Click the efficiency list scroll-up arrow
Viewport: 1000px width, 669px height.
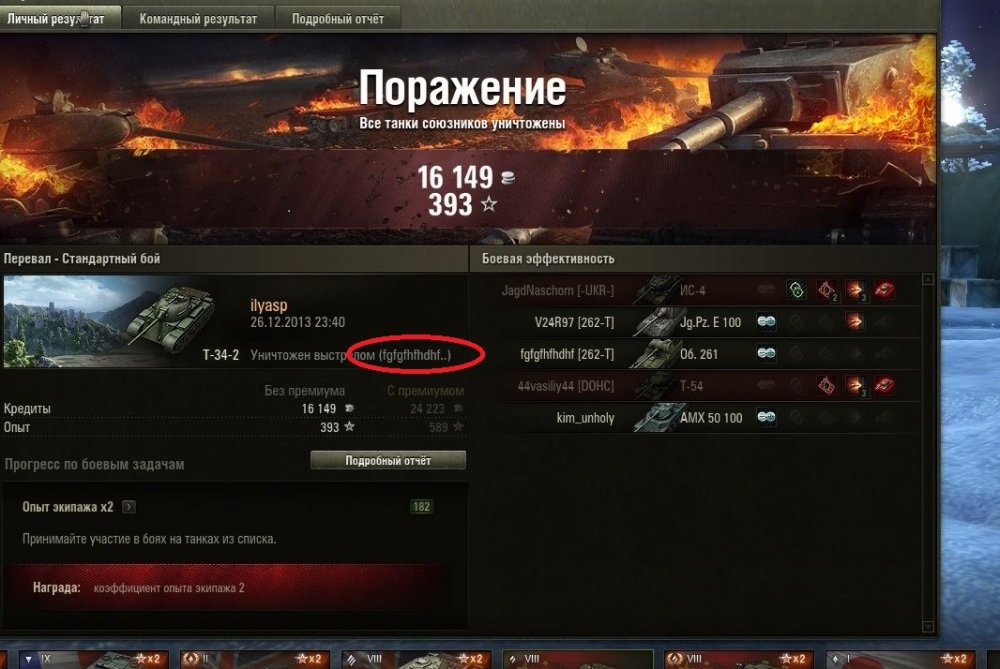(928, 280)
